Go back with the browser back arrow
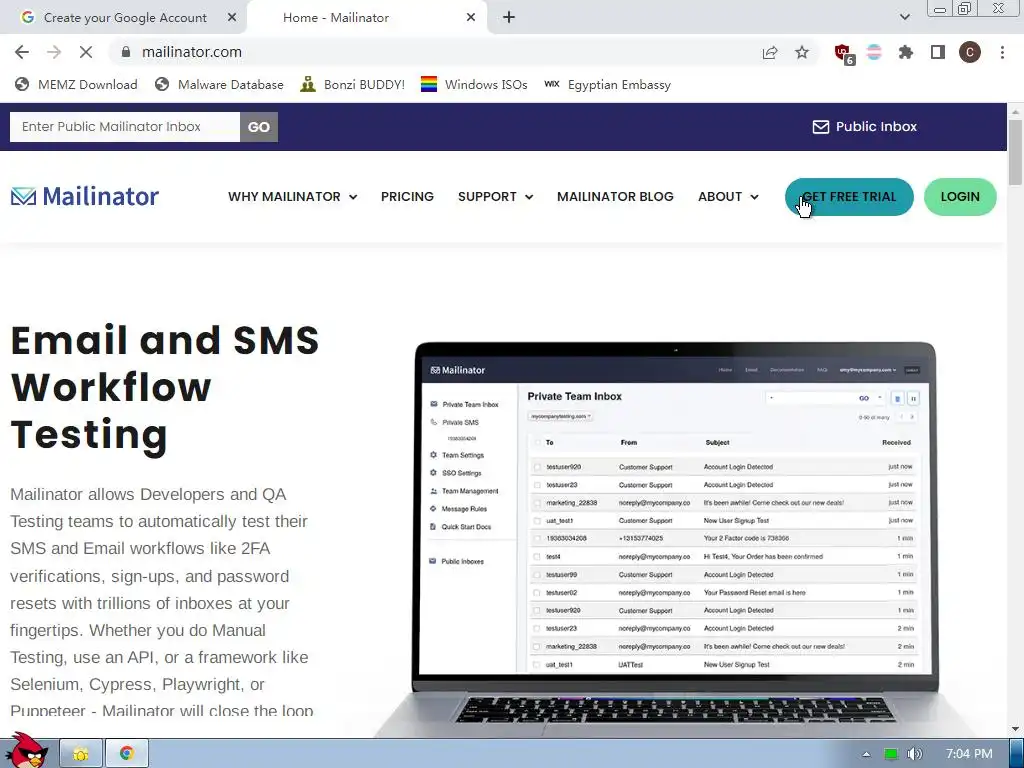The image size is (1024, 768). [22, 52]
